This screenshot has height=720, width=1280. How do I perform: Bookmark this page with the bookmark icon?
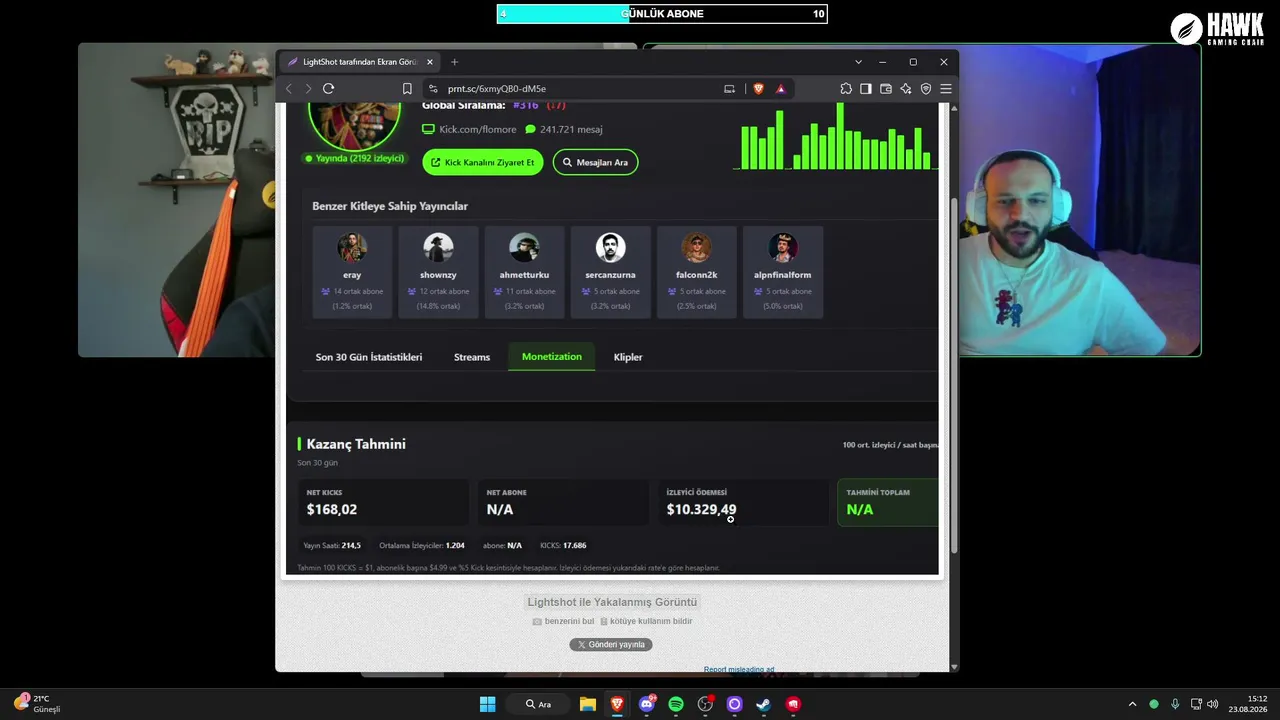(407, 89)
